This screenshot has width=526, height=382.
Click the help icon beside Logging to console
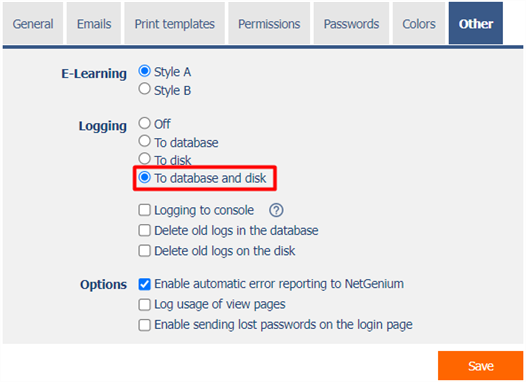point(276,210)
